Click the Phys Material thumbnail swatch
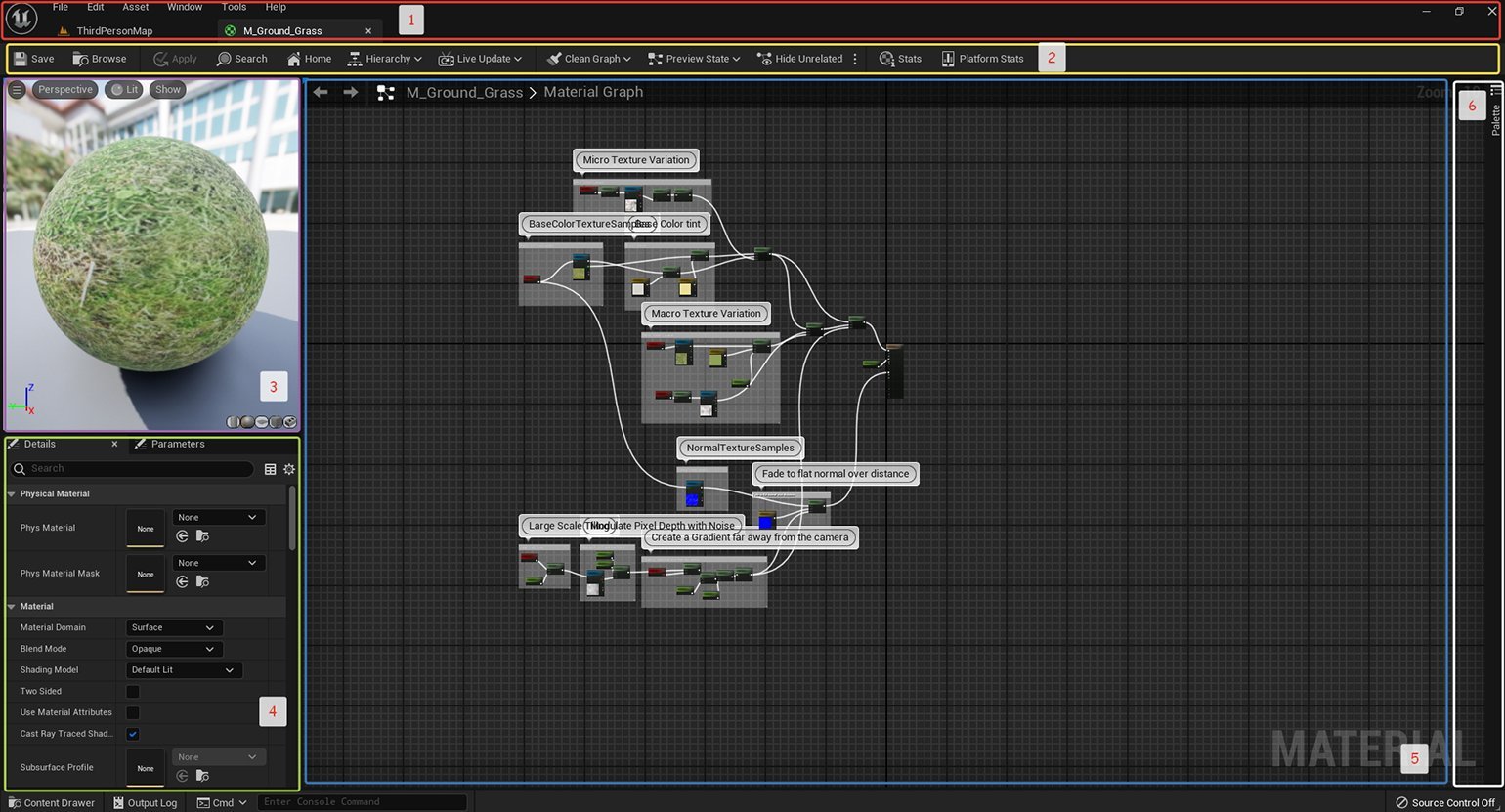This screenshot has height=812, width=1505. pyautogui.click(x=146, y=528)
